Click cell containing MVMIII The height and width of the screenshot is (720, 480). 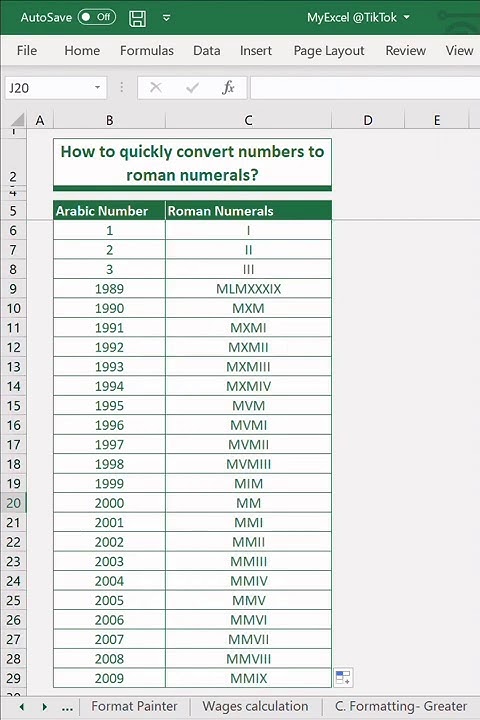click(x=248, y=464)
